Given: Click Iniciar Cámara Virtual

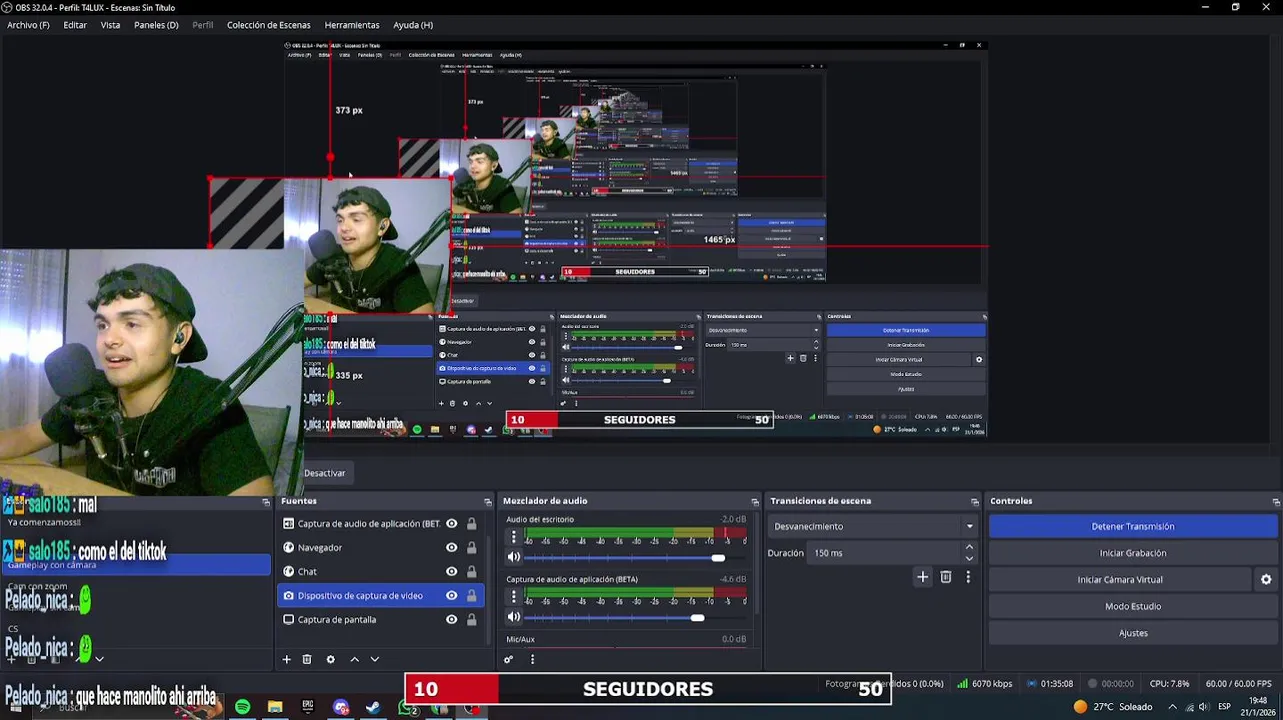Looking at the screenshot, I should (x=1120, y=579).
